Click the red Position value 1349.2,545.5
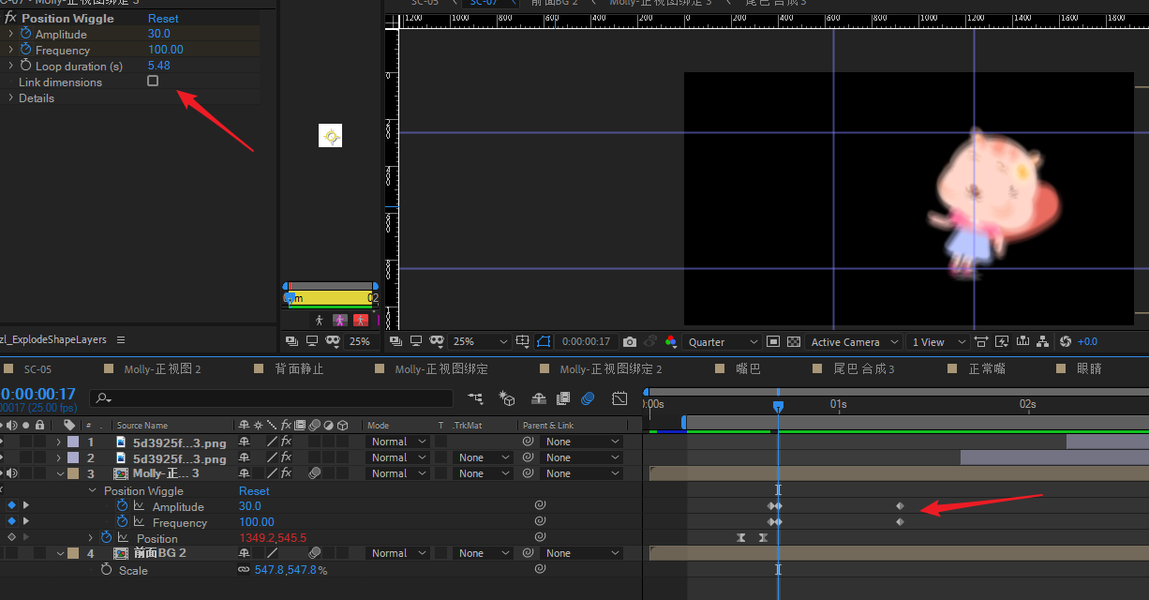1149x600 pixels. pyautogui.click(x=273, y=538)
